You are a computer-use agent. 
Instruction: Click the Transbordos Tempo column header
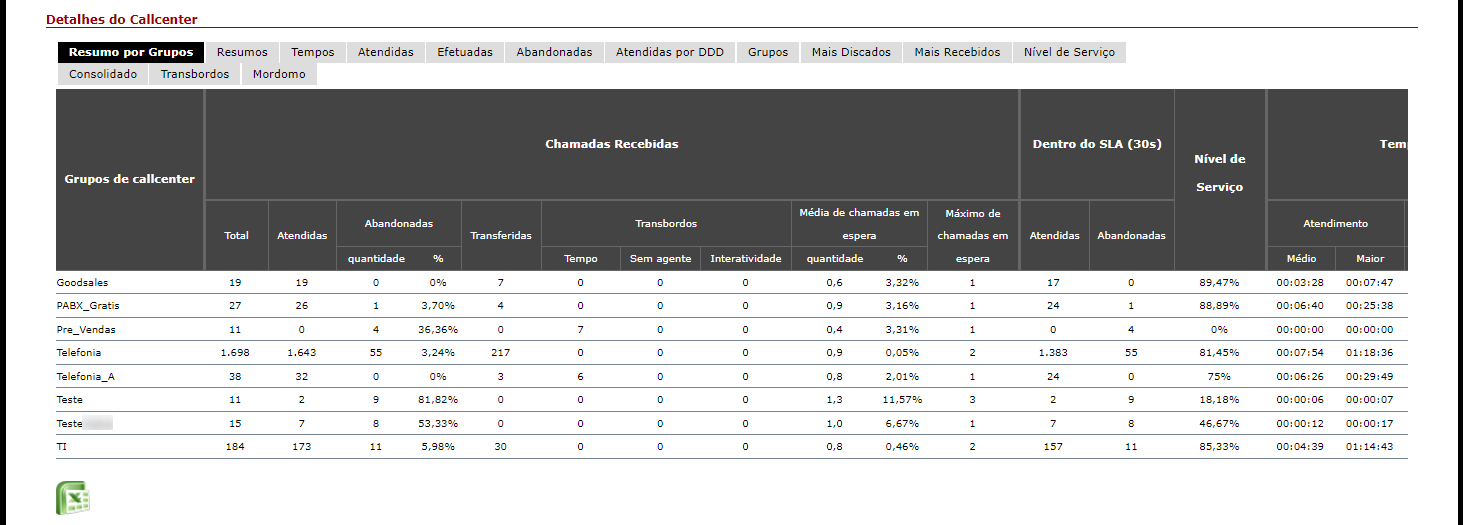(581, 259)
